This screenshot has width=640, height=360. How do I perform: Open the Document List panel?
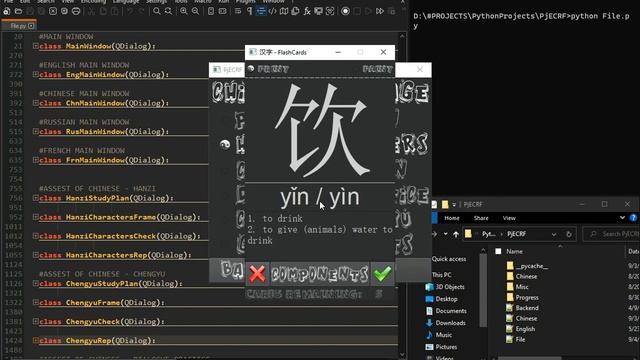(295, 11)
